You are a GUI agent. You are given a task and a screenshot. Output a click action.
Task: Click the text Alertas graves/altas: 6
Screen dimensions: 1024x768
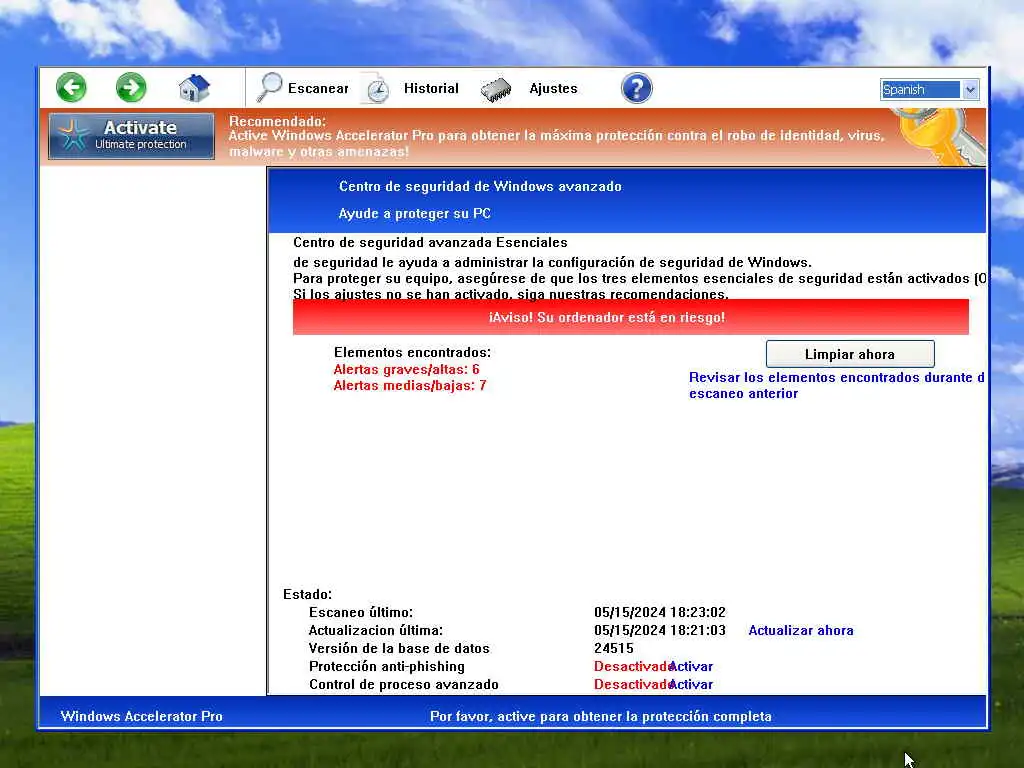(x=406, y=369)
